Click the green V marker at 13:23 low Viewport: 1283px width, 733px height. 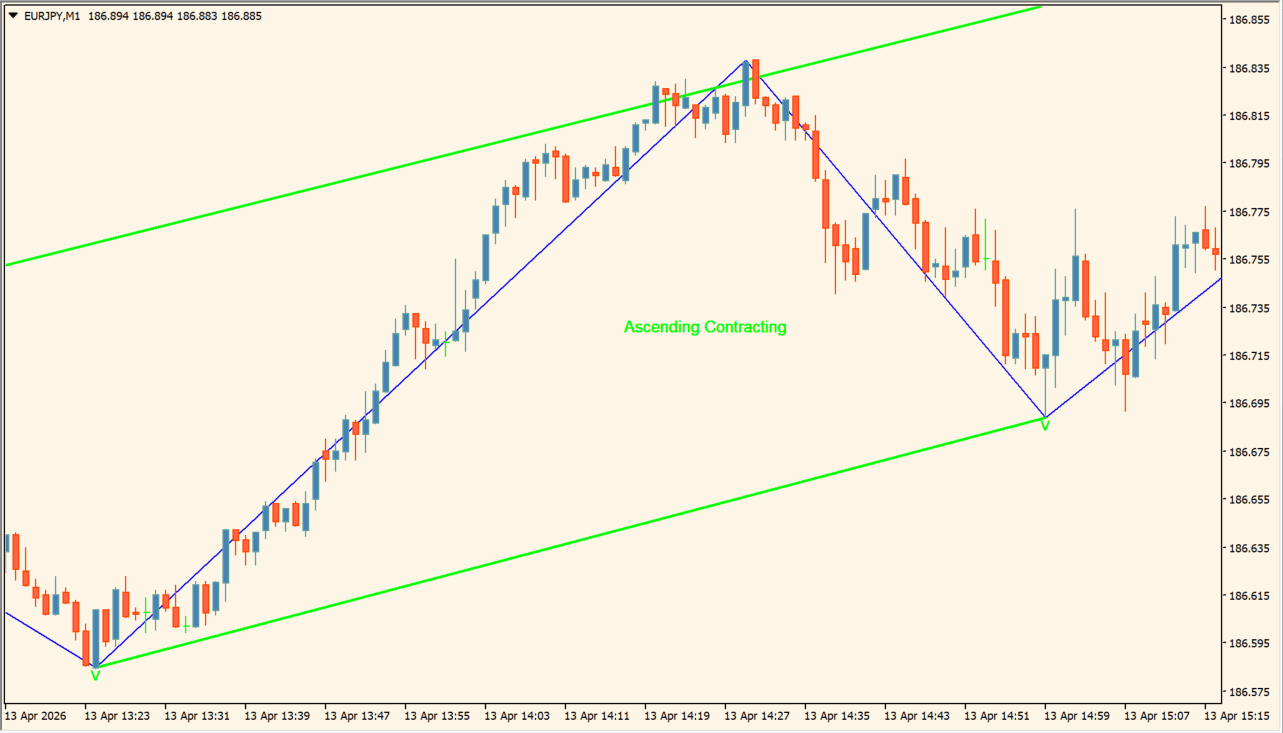pyautogui.click(x=95, y=676)
